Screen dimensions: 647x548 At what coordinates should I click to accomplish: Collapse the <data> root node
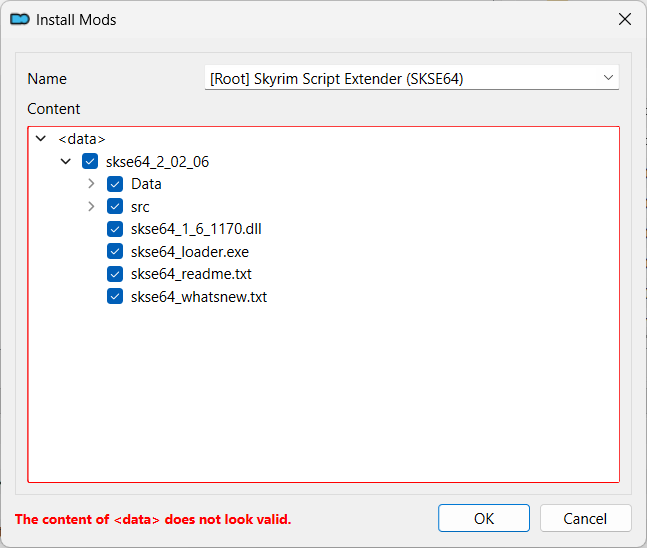40,139
